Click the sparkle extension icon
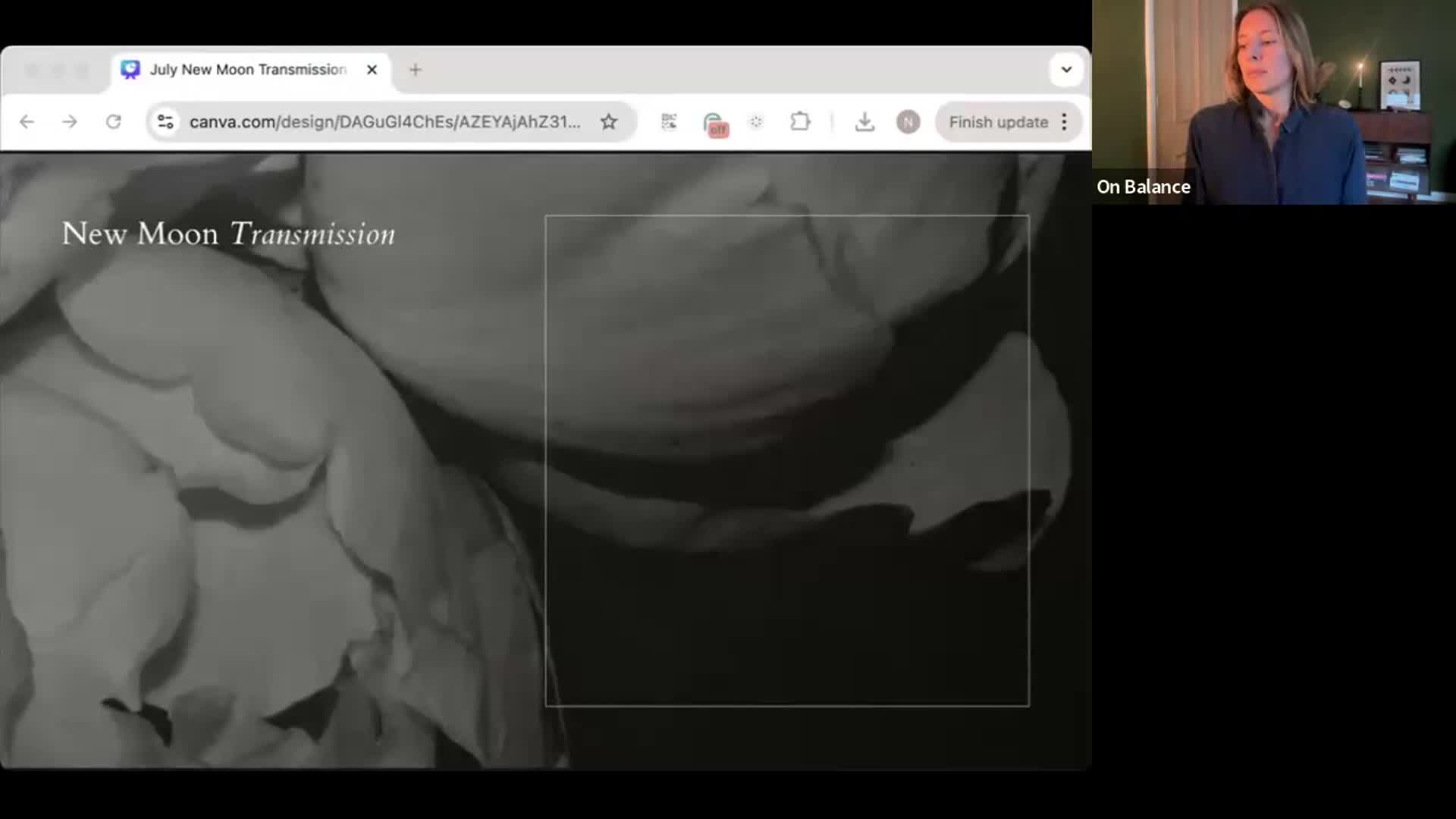 tap(756, 122)
